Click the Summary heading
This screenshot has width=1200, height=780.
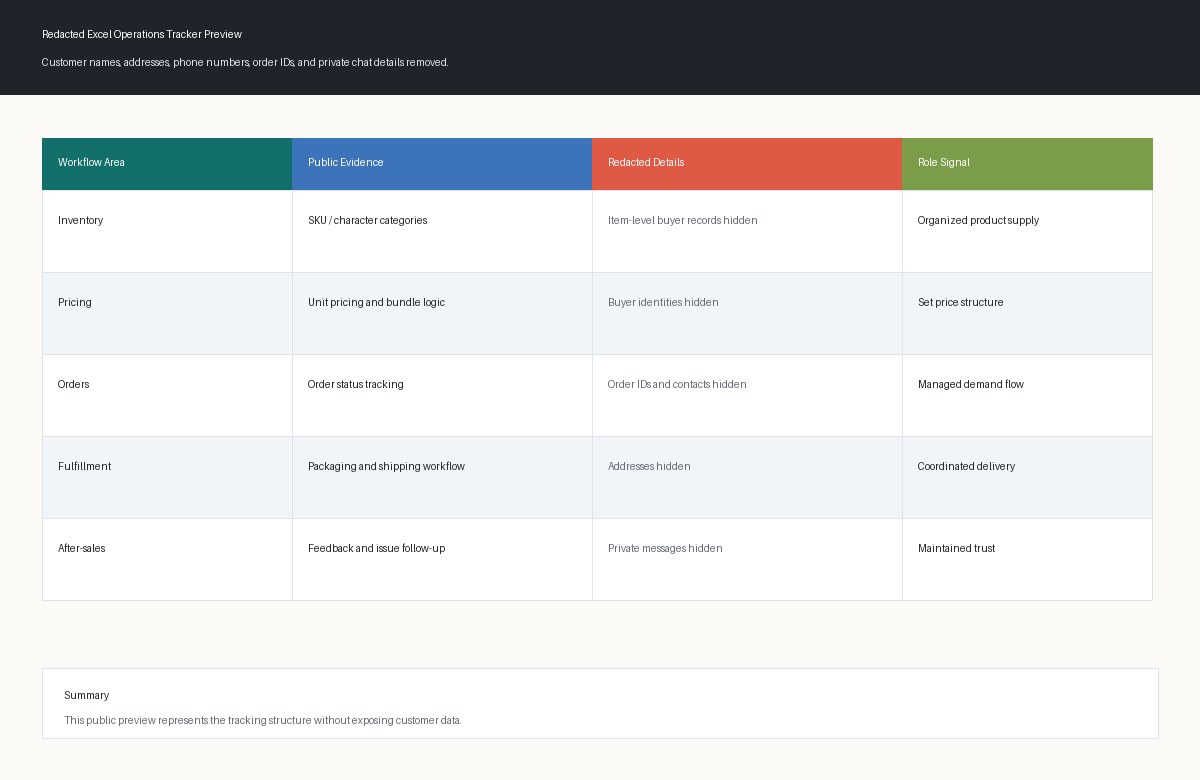(87, 695)
